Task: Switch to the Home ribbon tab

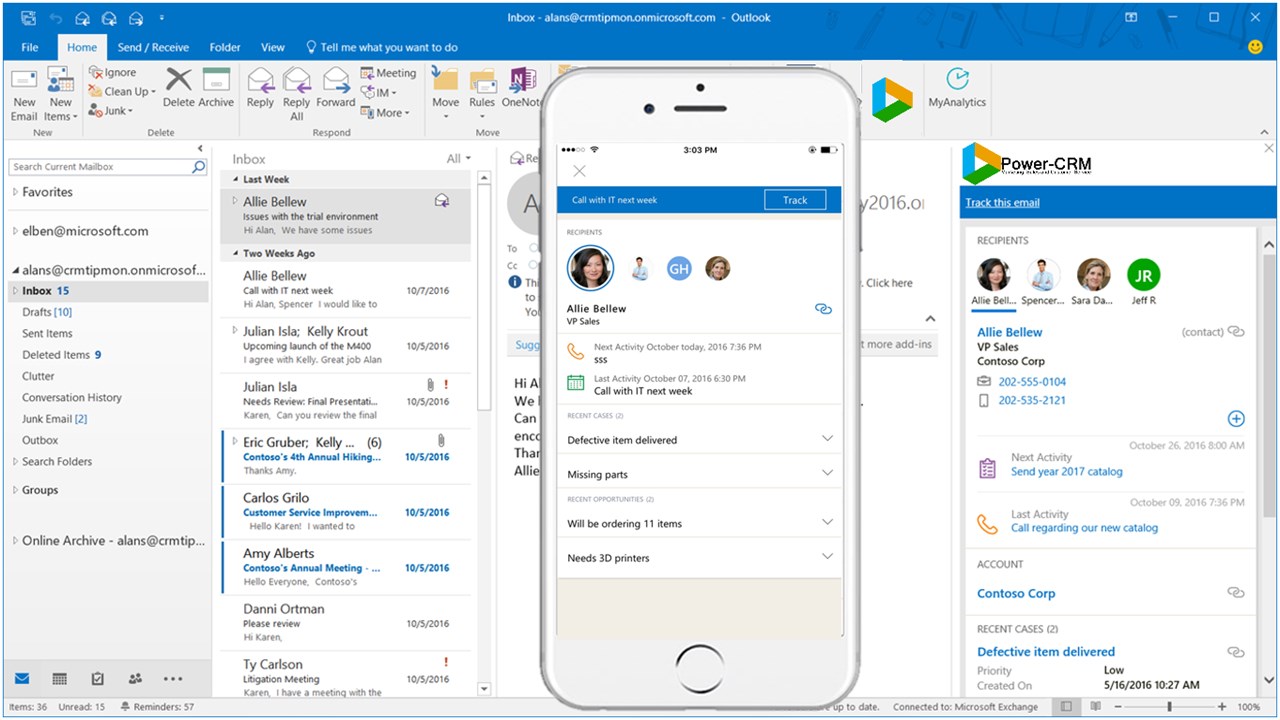Action: coord(82,47)
